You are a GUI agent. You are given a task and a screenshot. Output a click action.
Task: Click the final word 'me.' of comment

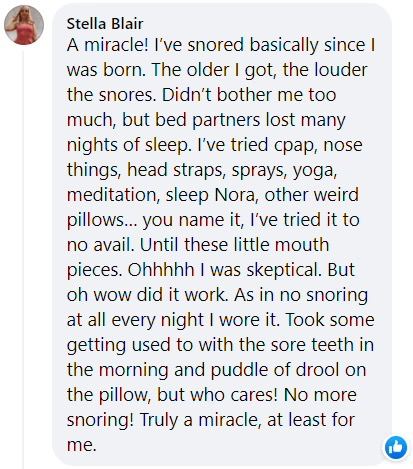tap(82, 445)
